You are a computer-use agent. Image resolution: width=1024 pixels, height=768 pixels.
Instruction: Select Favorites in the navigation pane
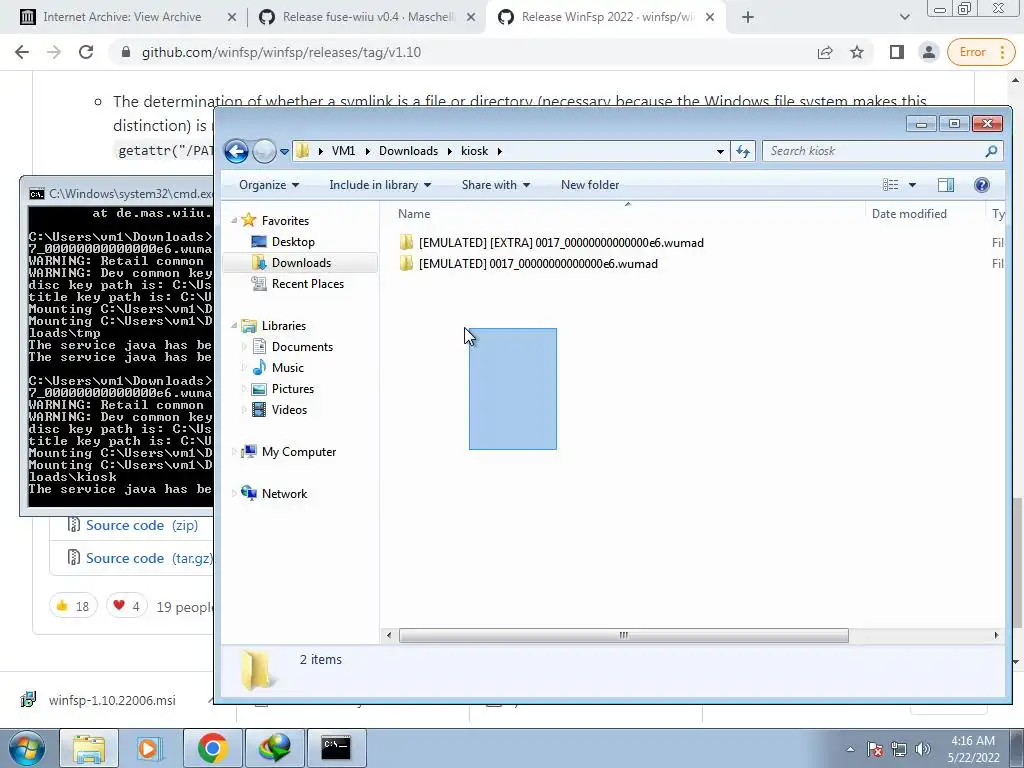pos(285,221)
